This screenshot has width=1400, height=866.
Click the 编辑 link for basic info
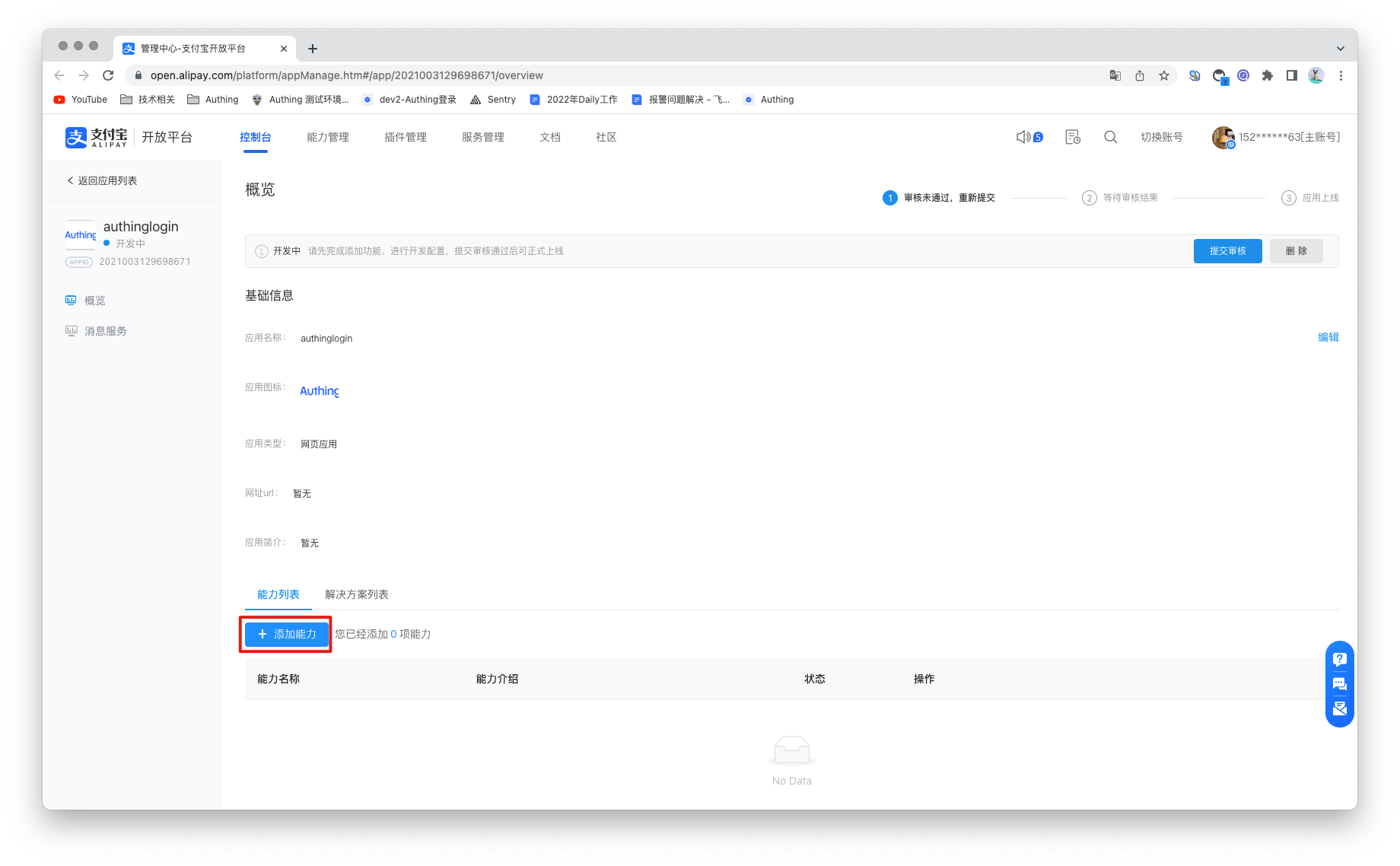pyautogui.click(x=1328, y=337)
